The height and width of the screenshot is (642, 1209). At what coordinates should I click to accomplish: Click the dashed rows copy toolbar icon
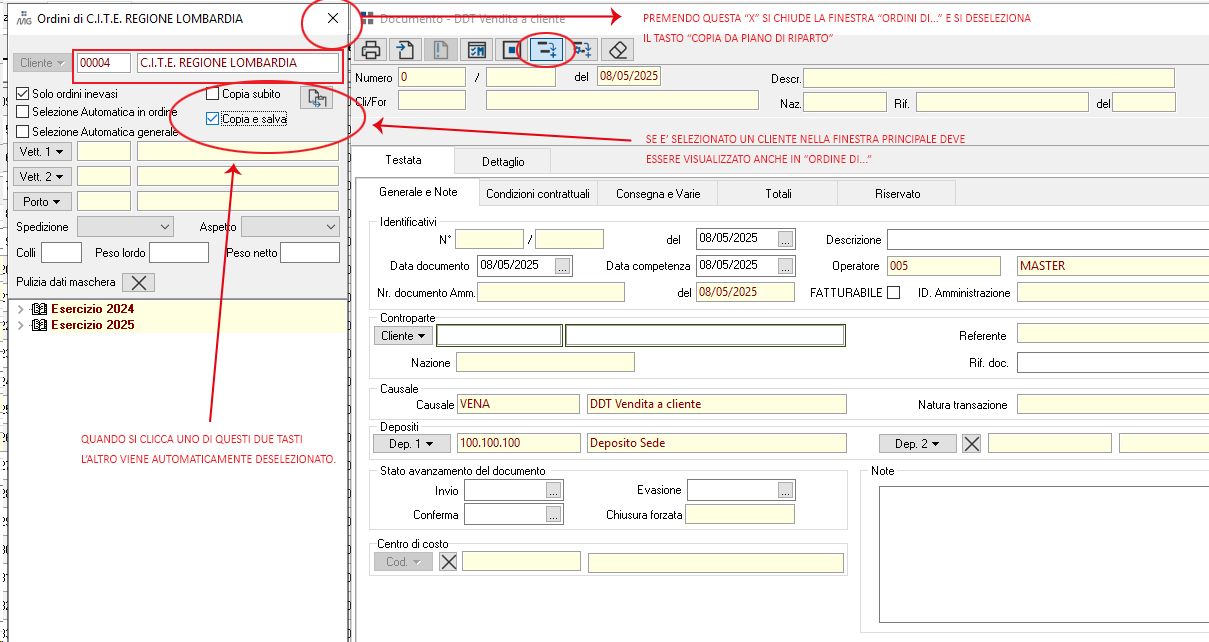point(582,49)
